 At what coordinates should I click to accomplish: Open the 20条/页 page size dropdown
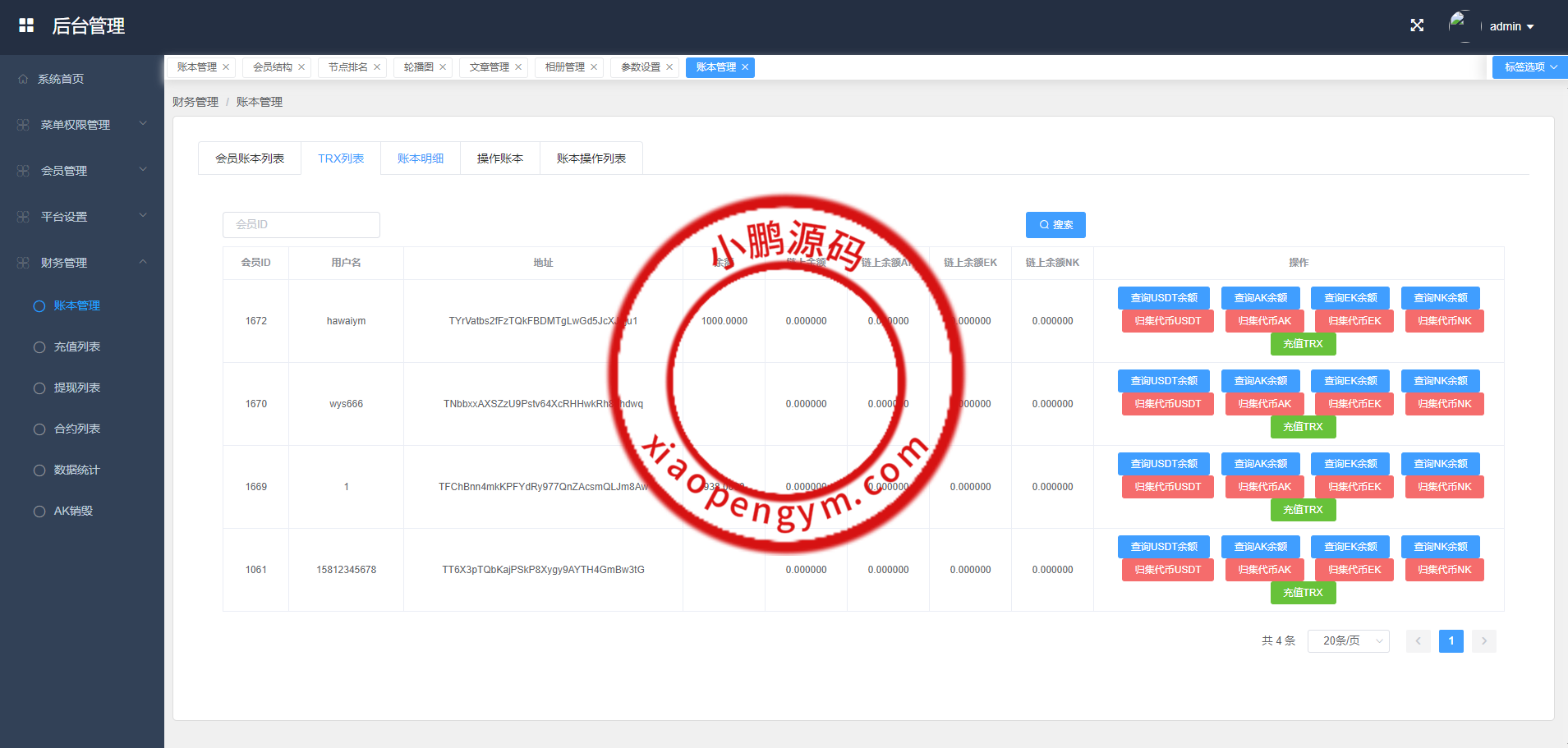pos(1348,640)
